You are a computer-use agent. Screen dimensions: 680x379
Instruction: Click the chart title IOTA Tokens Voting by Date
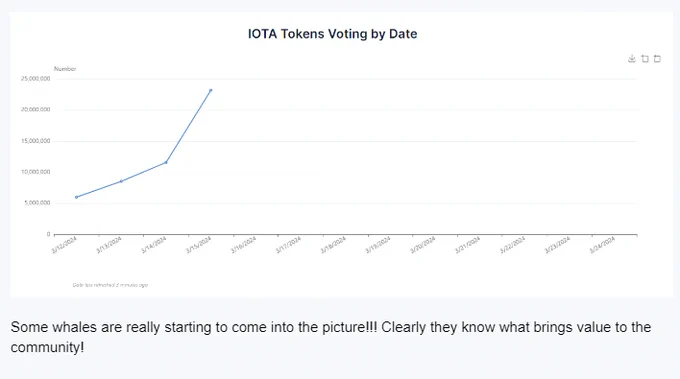tap(333, 34)
